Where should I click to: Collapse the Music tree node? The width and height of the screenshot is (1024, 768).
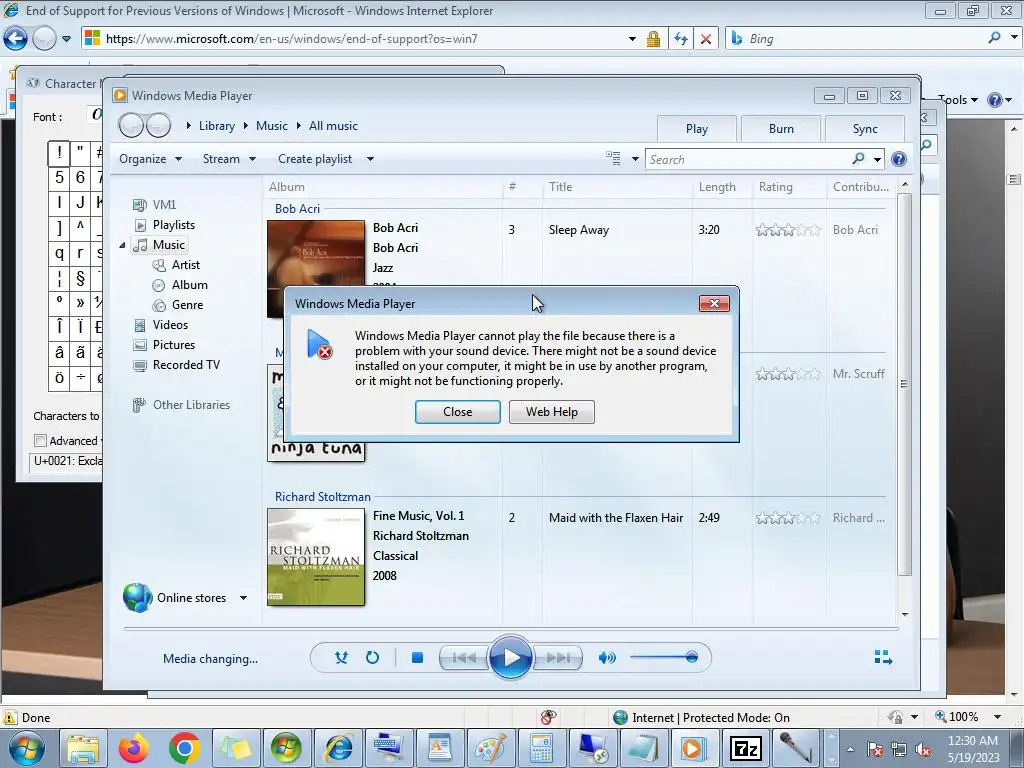pyautogui.click(x=122, y=245)
